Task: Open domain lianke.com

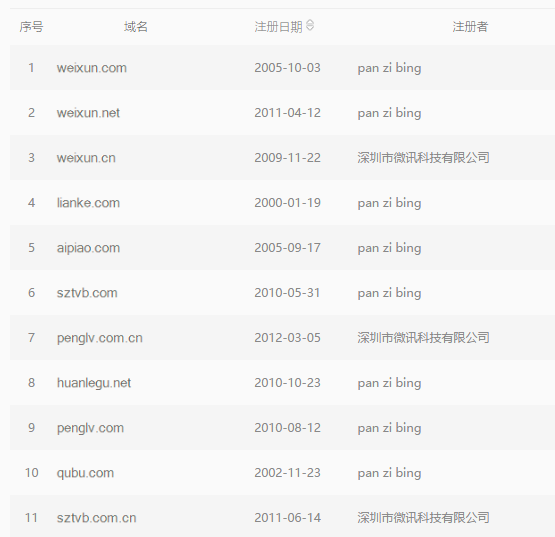Action: coord(88,202)
